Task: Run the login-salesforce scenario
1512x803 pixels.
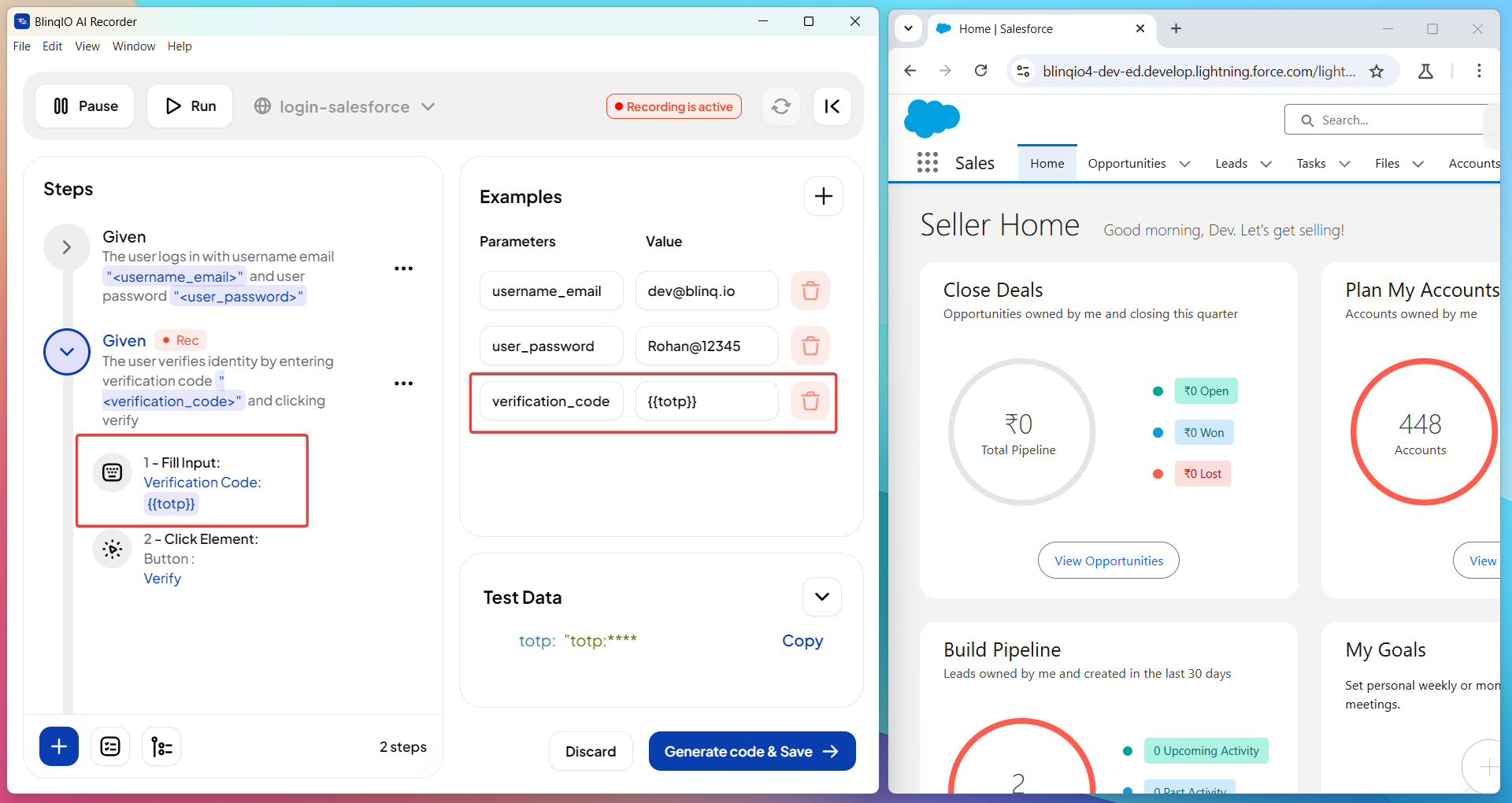Action: [x=190, y=106]
